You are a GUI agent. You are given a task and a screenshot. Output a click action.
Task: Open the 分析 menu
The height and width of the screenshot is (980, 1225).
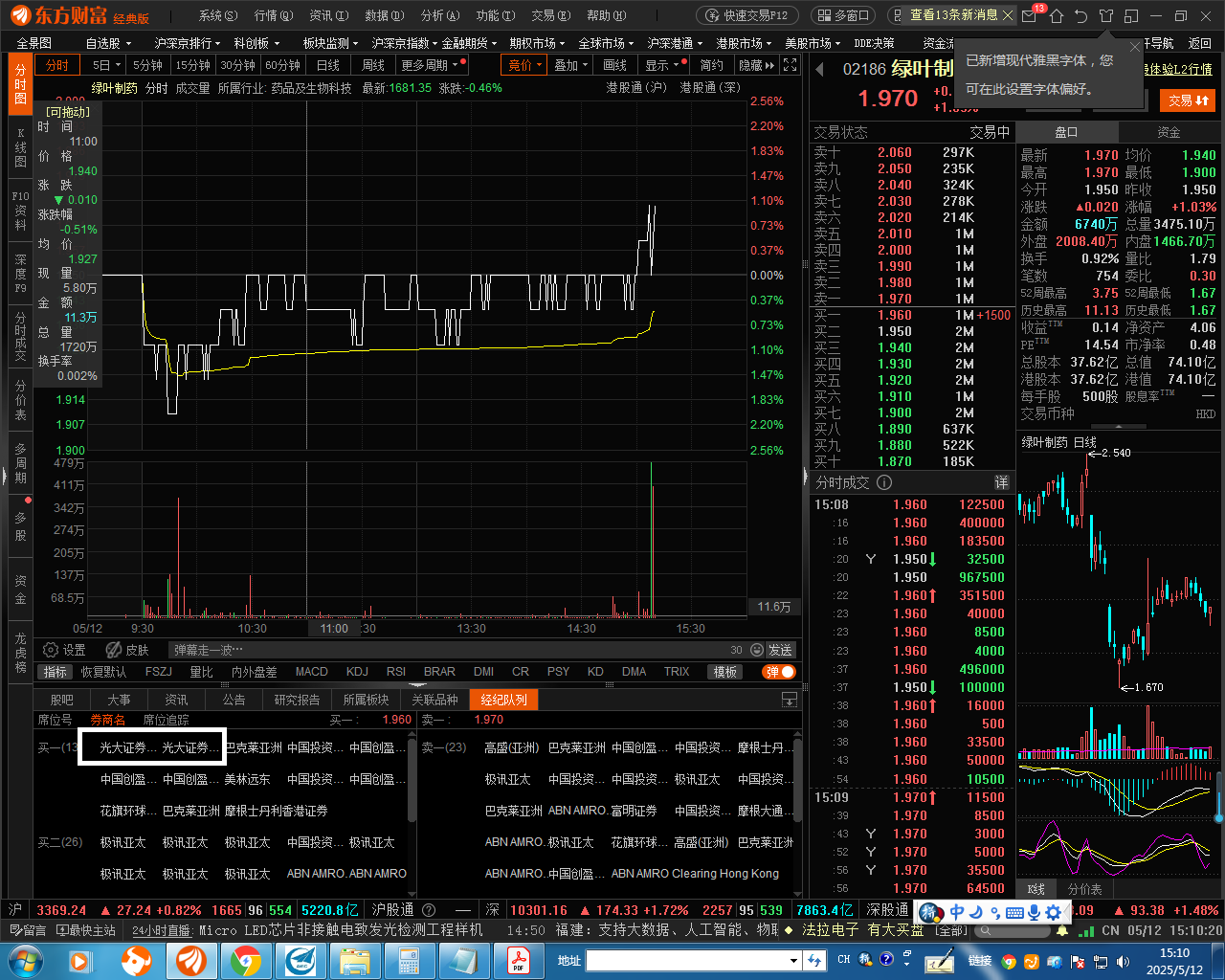pos(439,15)
